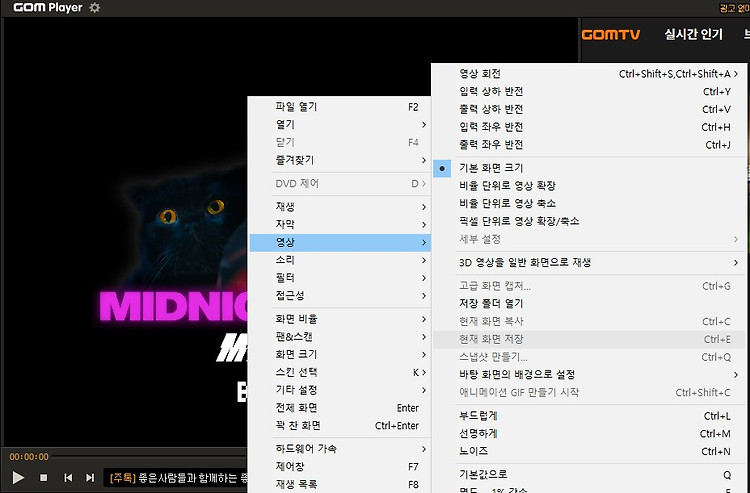Viewport: 750px width, 493px height.
Task: Open the 실시간 인기 tab
Action: click(693, 34)
